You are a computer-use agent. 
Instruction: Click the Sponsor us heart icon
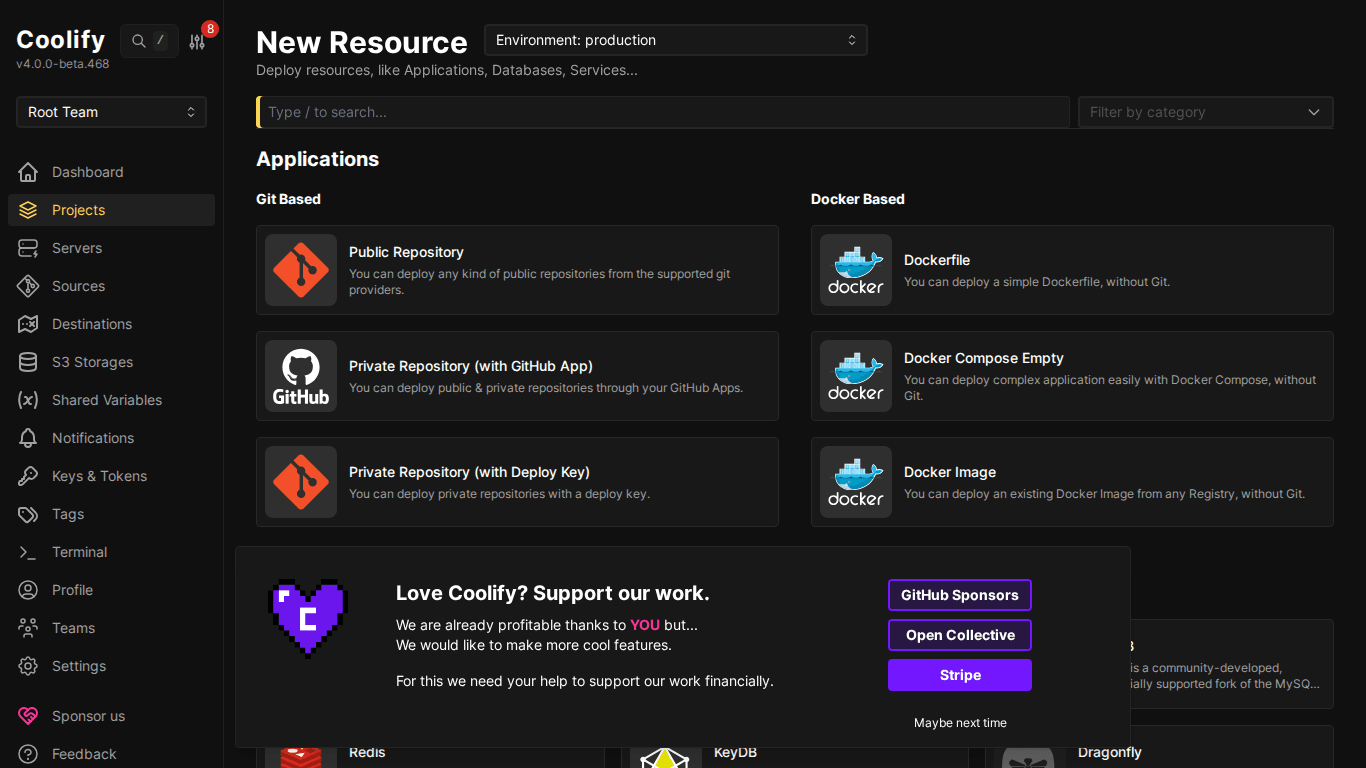click(28, 716)
